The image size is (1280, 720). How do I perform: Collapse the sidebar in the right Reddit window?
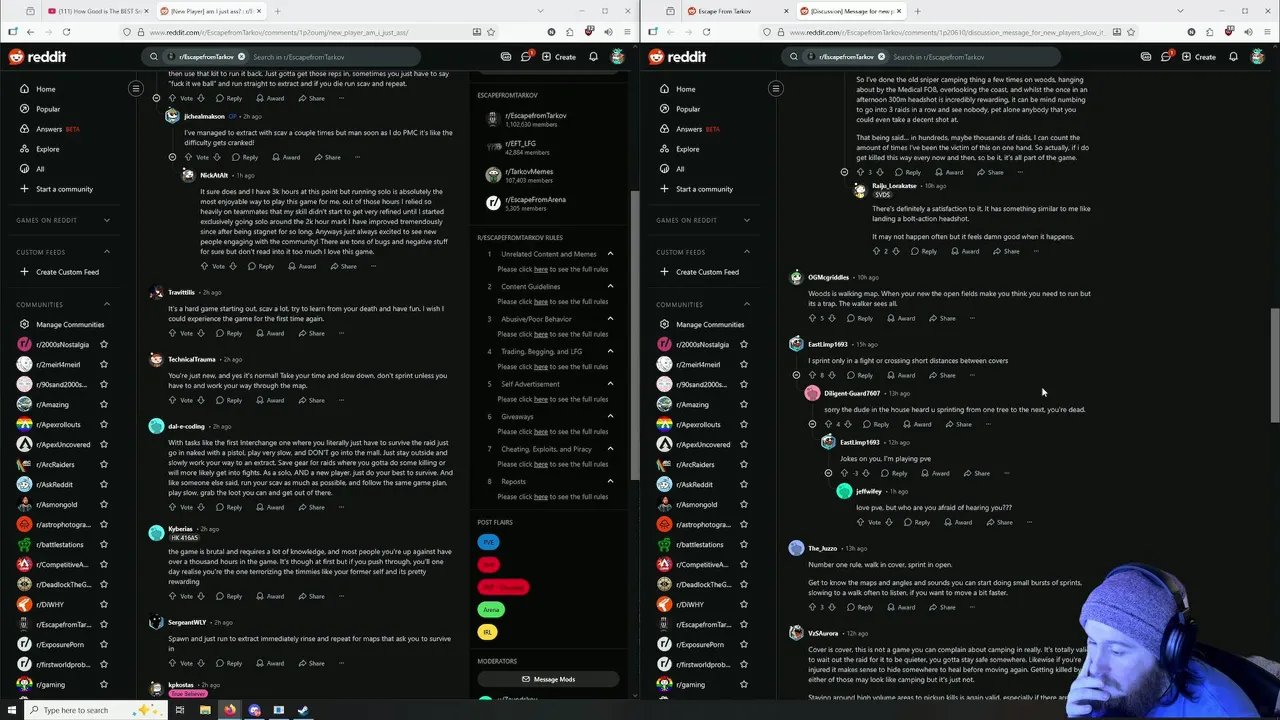(776, 89)
